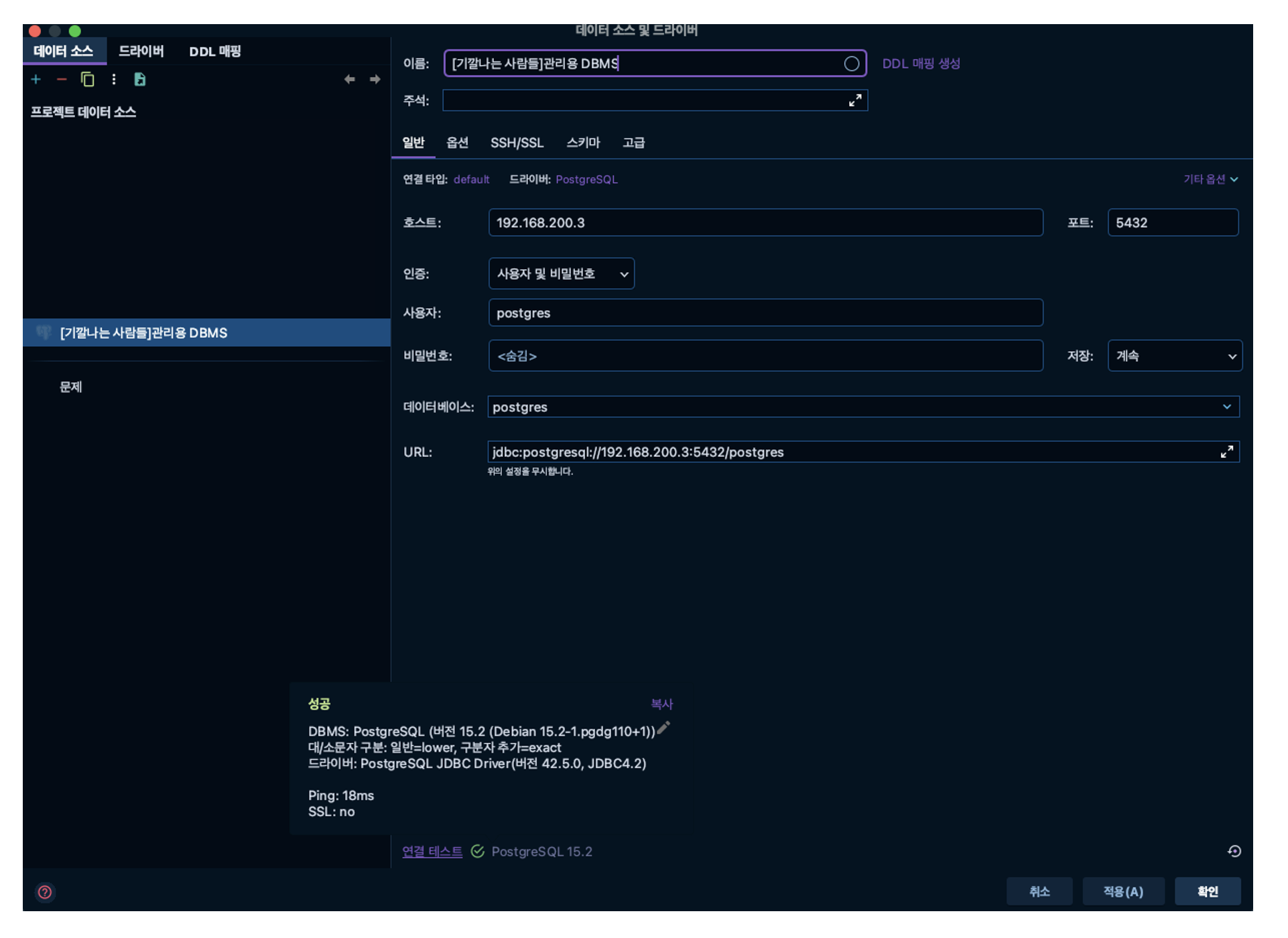This screenshot has width=1288, height=938.
Task: Click the revert changes icon at bottom right
Action: pyautogui.click(x=1234, y=851)
